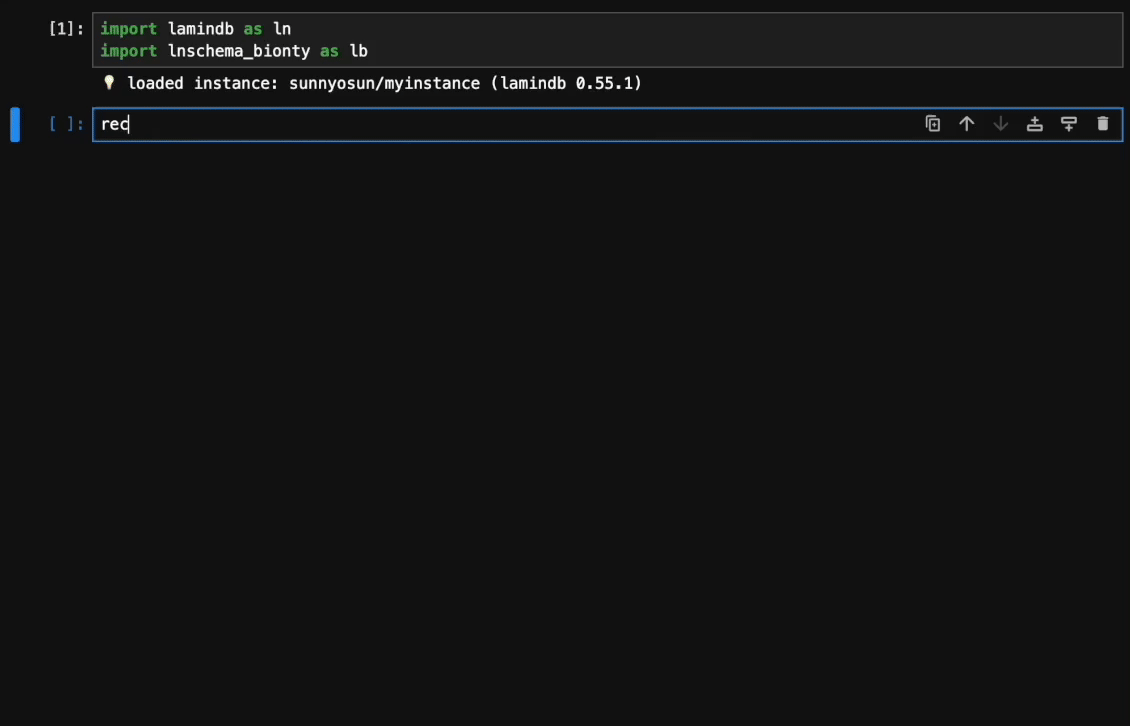Click the trash icon in the cell toolbar
Screen dimensions: 1130x726
[x=1103, y=123]
